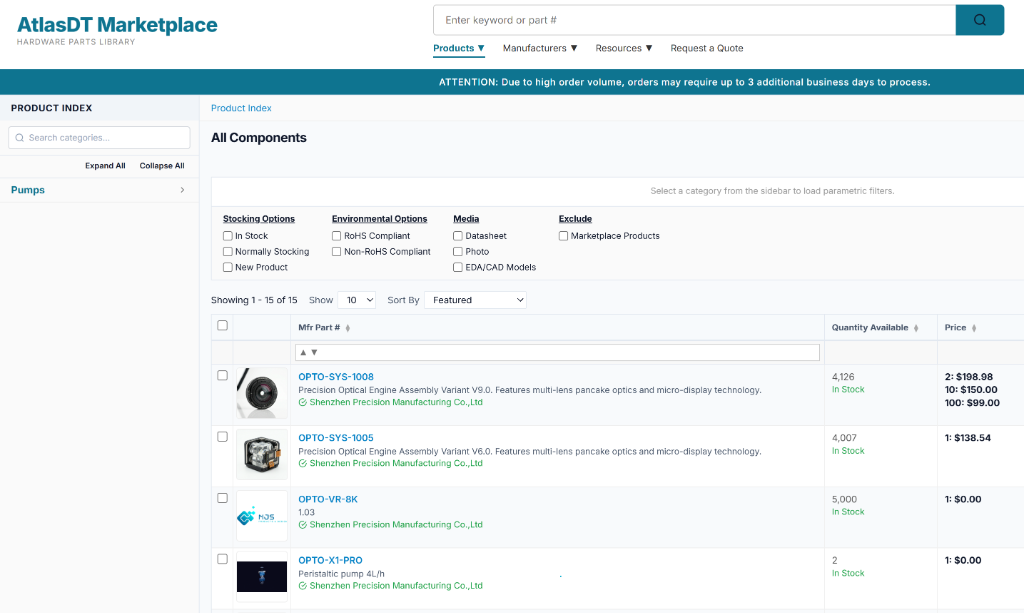Sort by Quantity Available arrows icon

pyautogui.click(x=916, y=328)
